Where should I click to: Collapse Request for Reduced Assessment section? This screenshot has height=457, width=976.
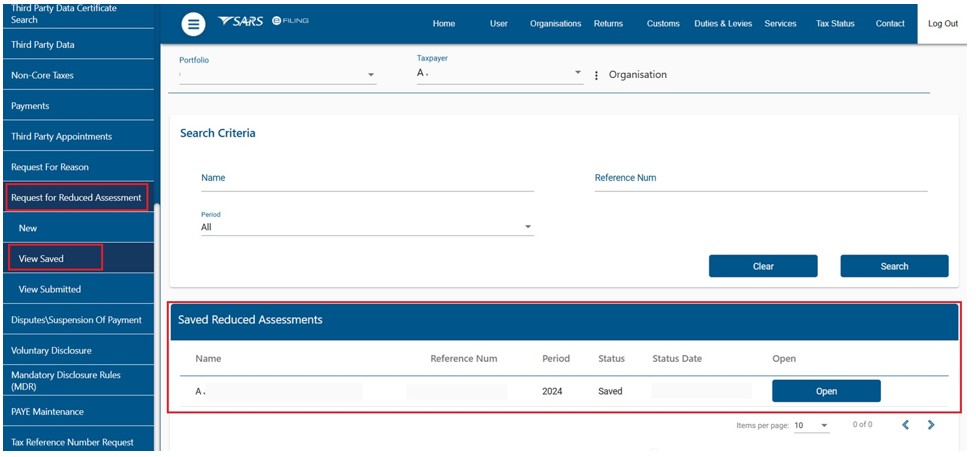click(77, 197)
